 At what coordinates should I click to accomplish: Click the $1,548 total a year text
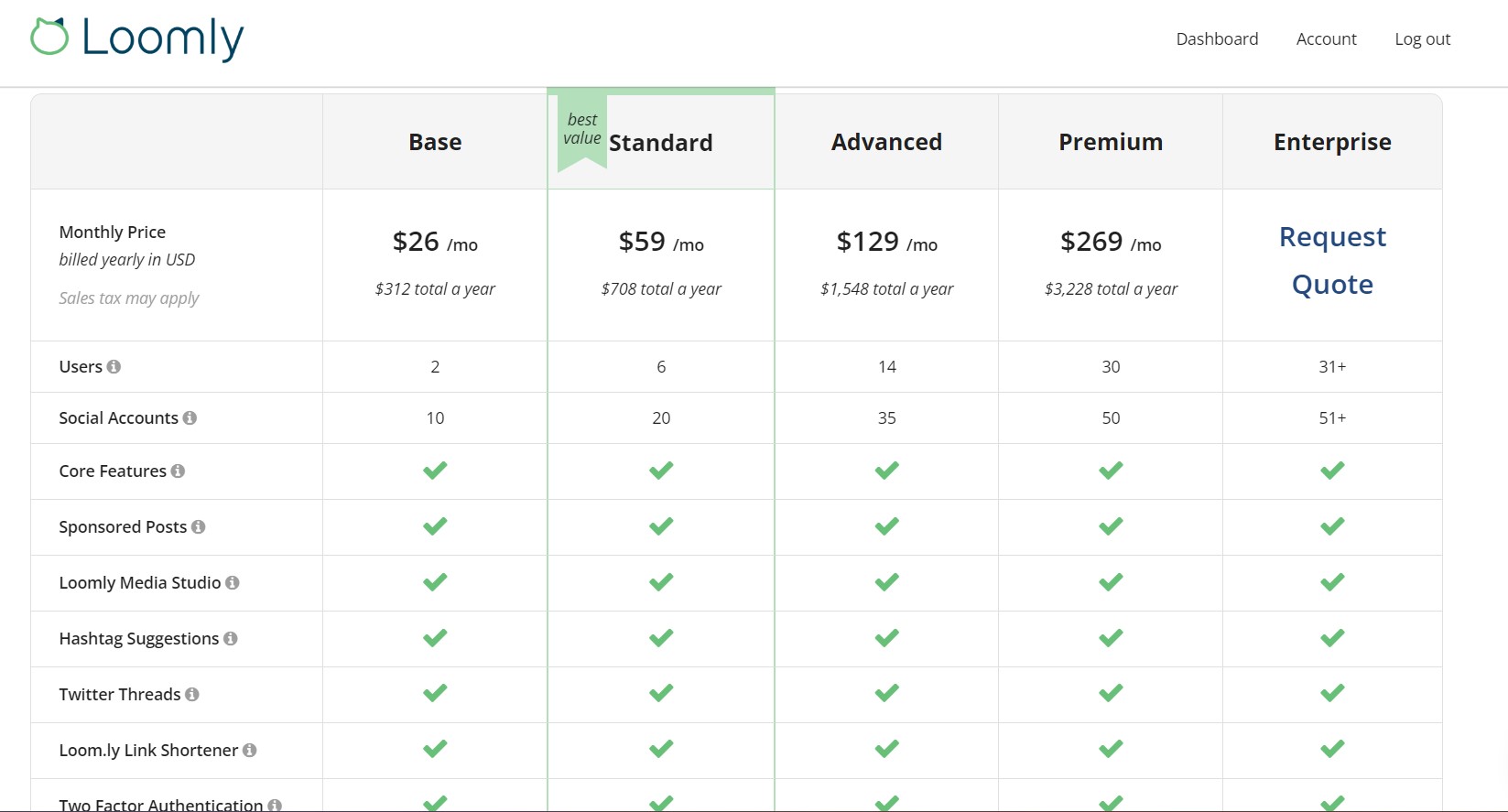(x=886, y=289)
